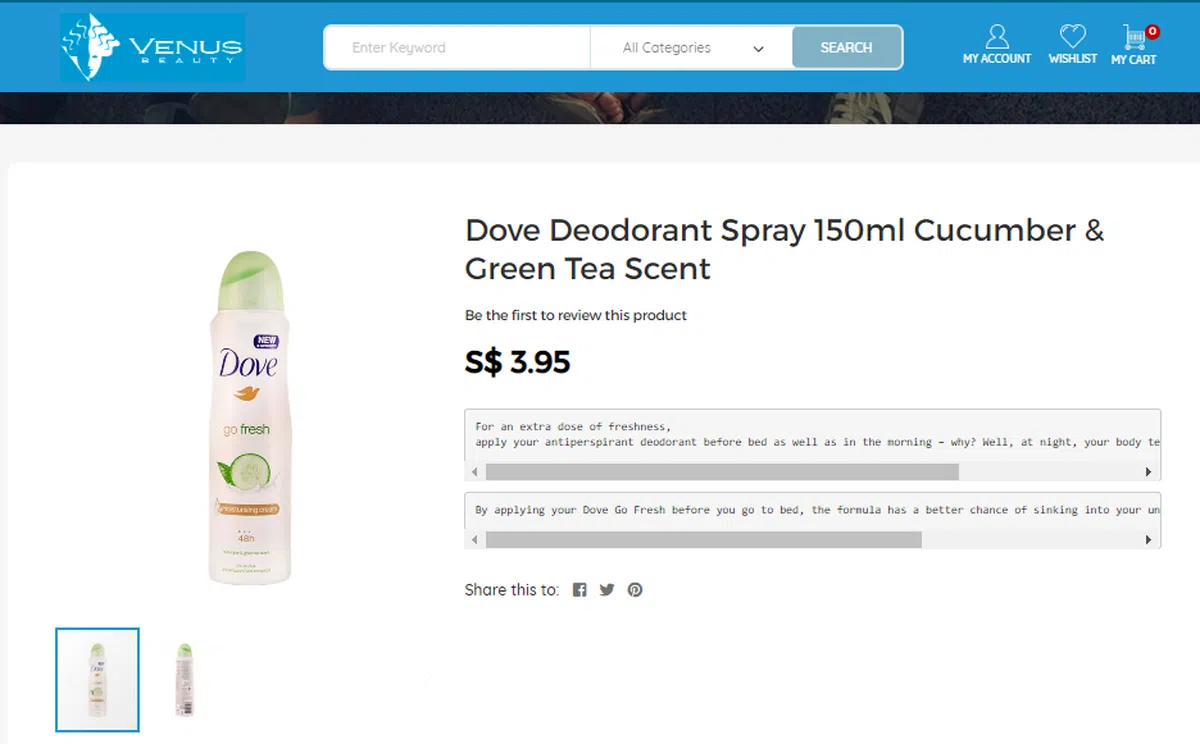
Task: Focus the Enter Keyword search field
Action: (x=458, y=48)
